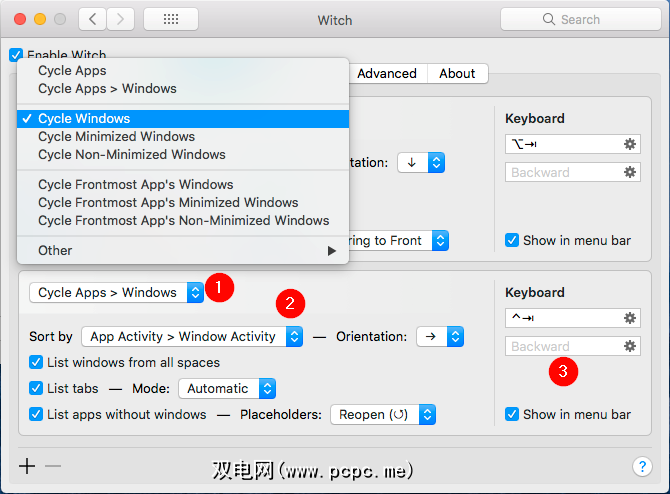The image size is (670, 494).
Task: Click the upper Backward shortcut field
Action: click(x=573, y=172)
